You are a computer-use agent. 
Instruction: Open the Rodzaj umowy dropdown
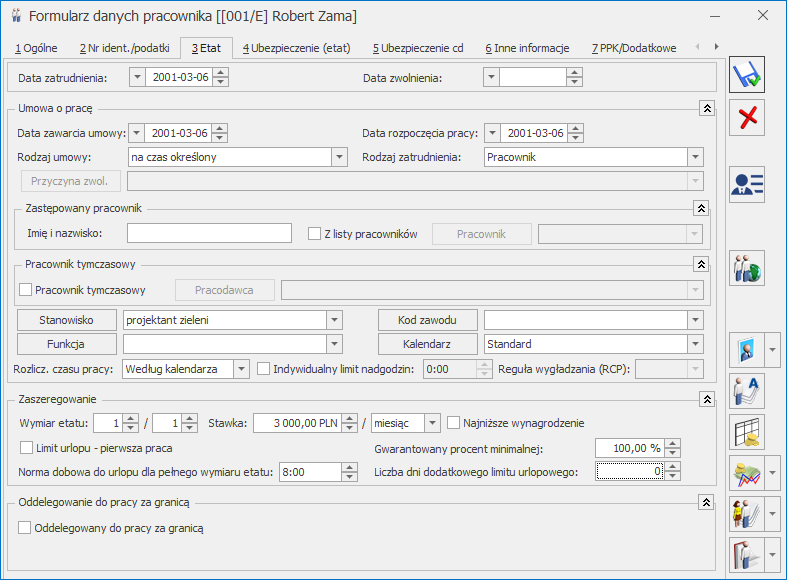(x=339, y=157)
